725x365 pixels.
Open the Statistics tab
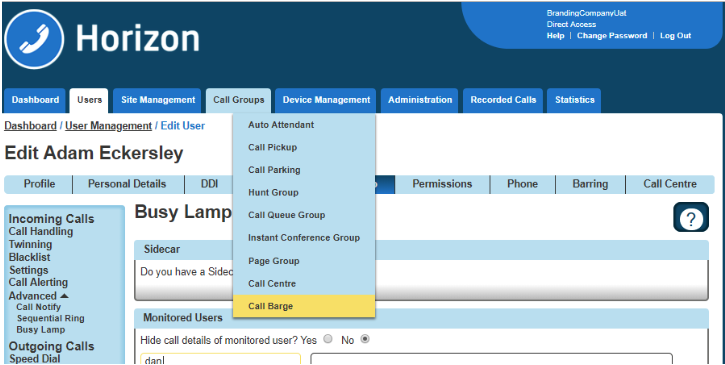click(x=574, y=100)
